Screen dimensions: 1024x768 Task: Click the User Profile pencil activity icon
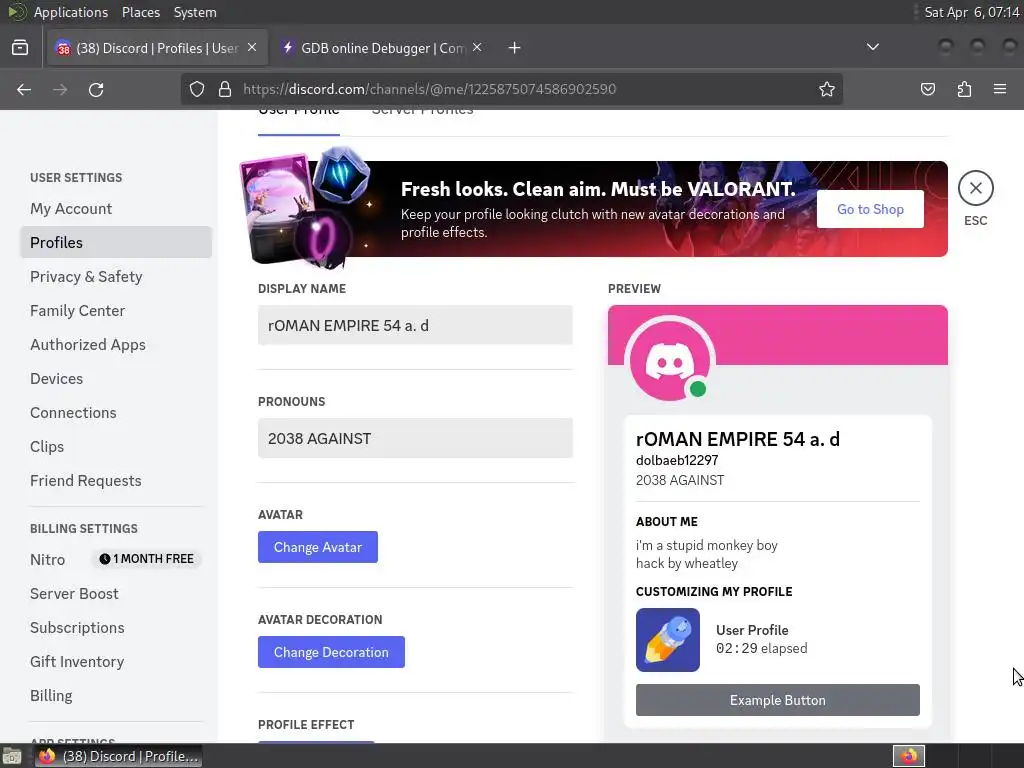667,640
